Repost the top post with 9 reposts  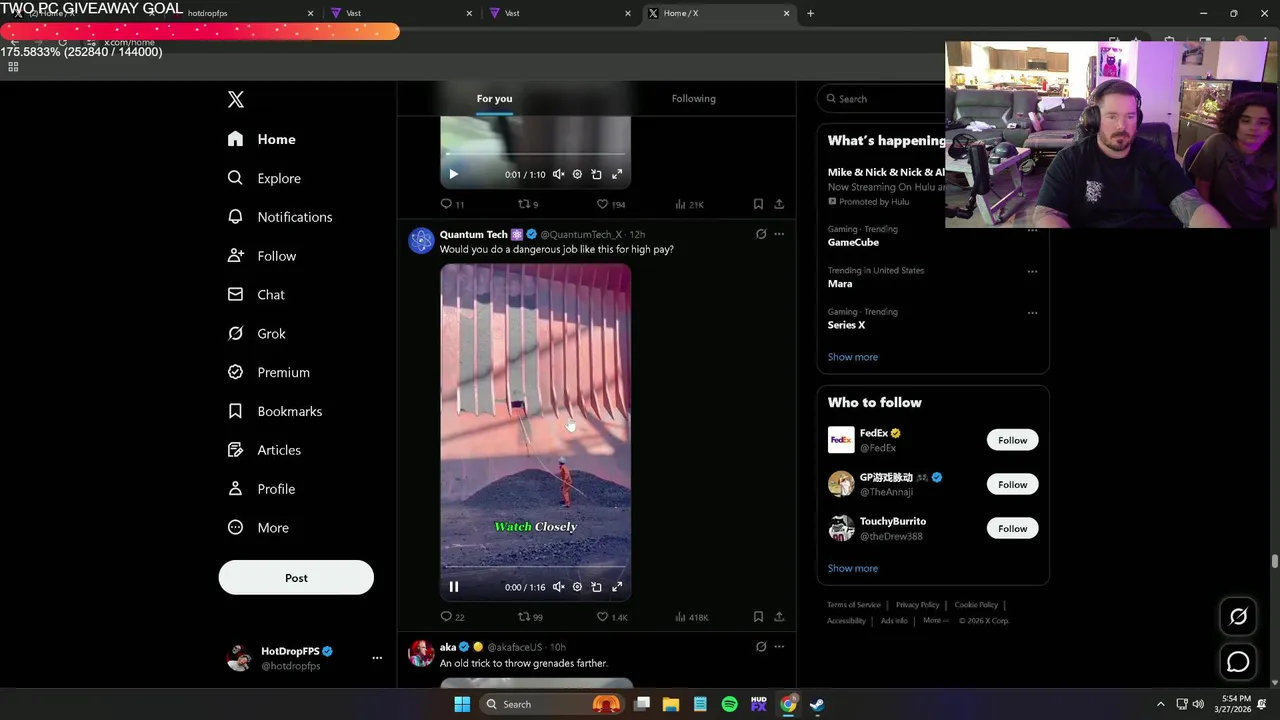(527, 204)
